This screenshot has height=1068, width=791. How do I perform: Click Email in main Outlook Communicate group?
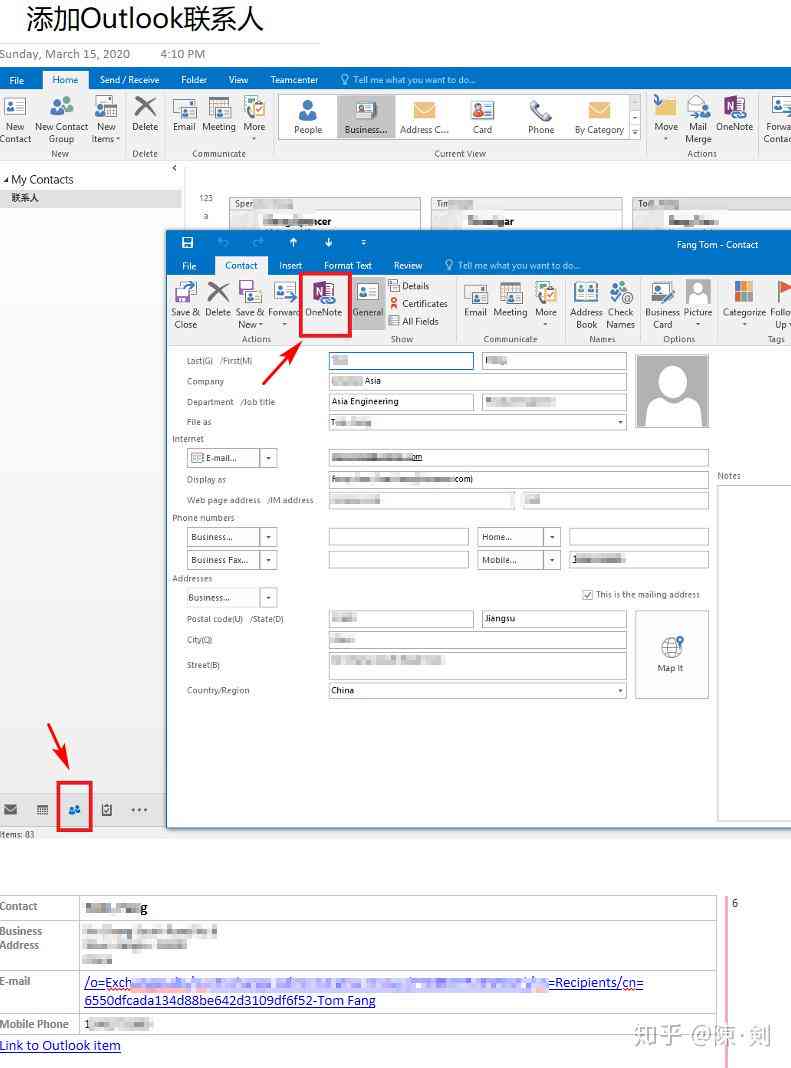tap(184, 114)
